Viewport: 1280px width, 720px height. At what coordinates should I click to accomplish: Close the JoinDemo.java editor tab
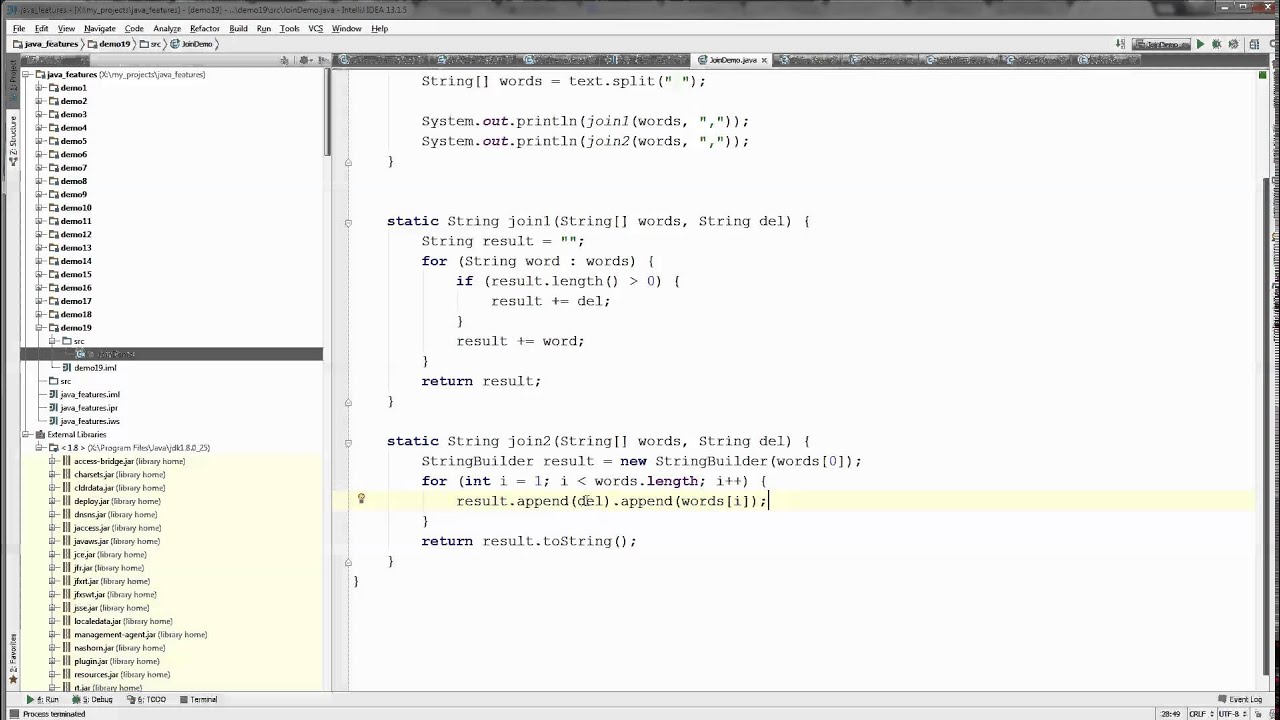click(764, 60)
